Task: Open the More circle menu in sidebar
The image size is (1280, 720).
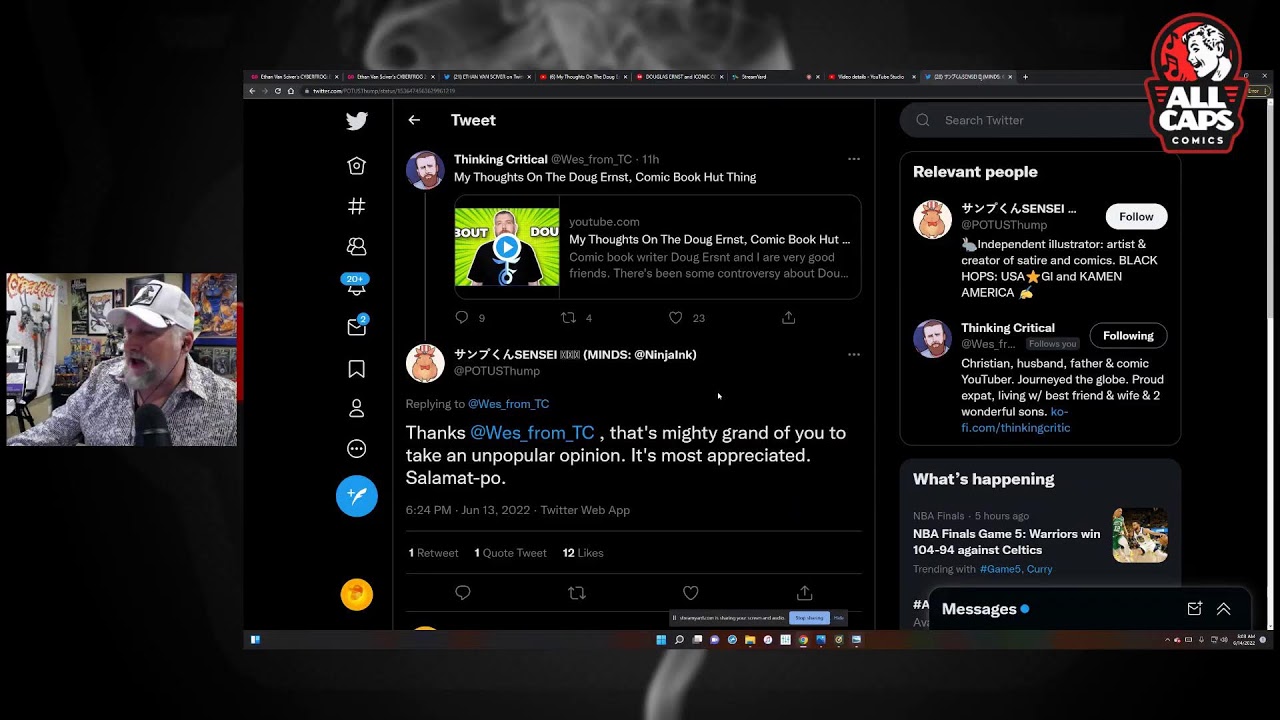Action: click(x=356, y=449)
